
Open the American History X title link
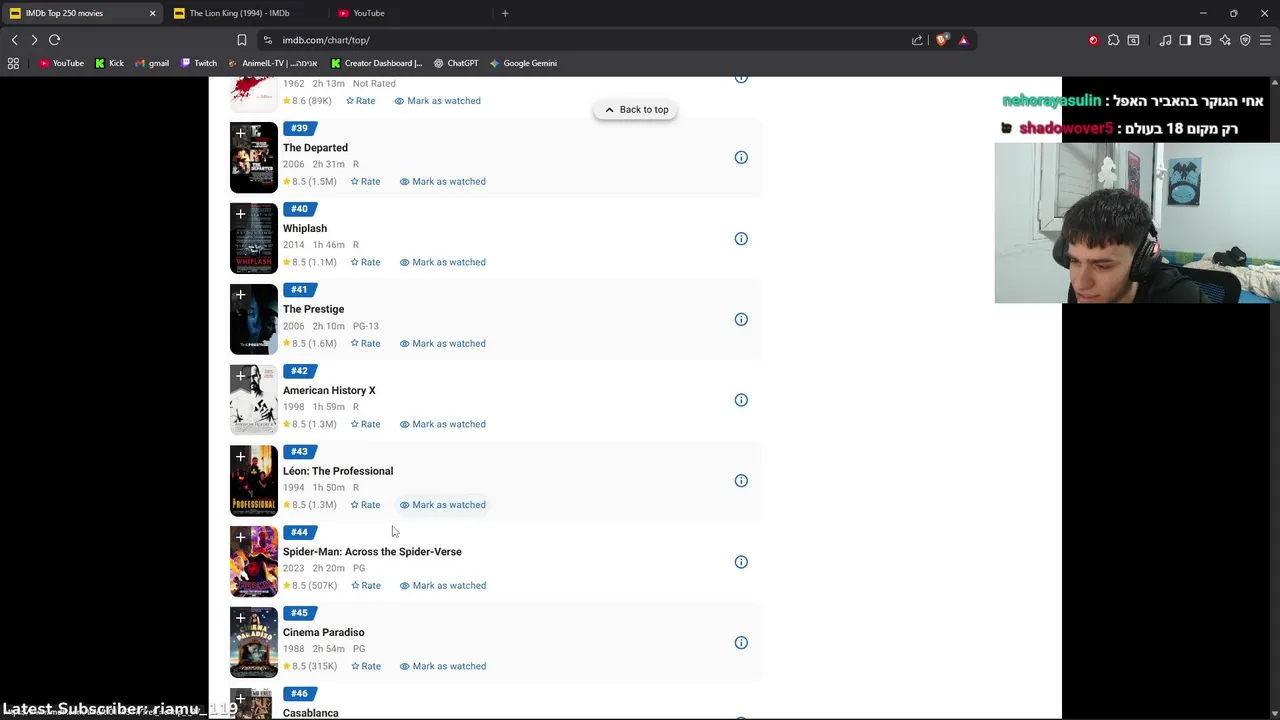click(329, 390)
